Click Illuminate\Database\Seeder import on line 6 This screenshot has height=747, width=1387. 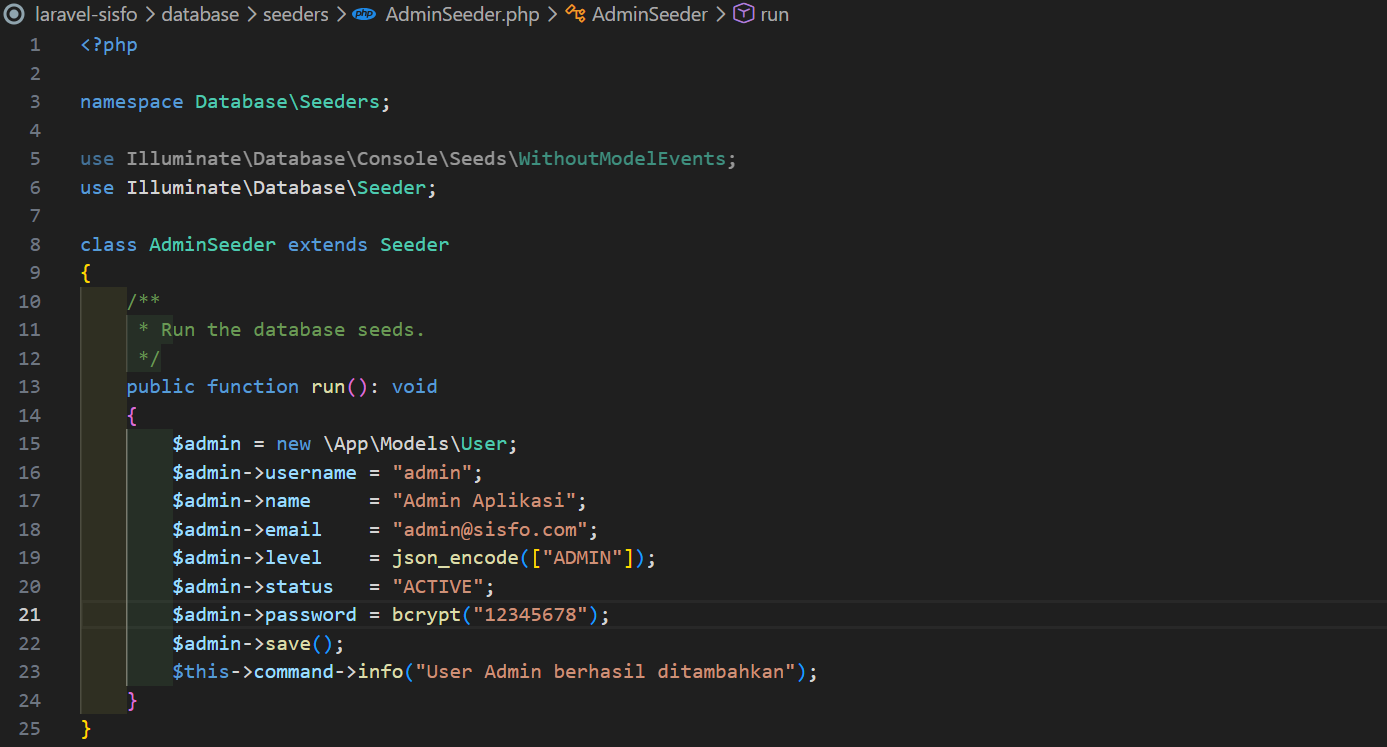(276, 187)
